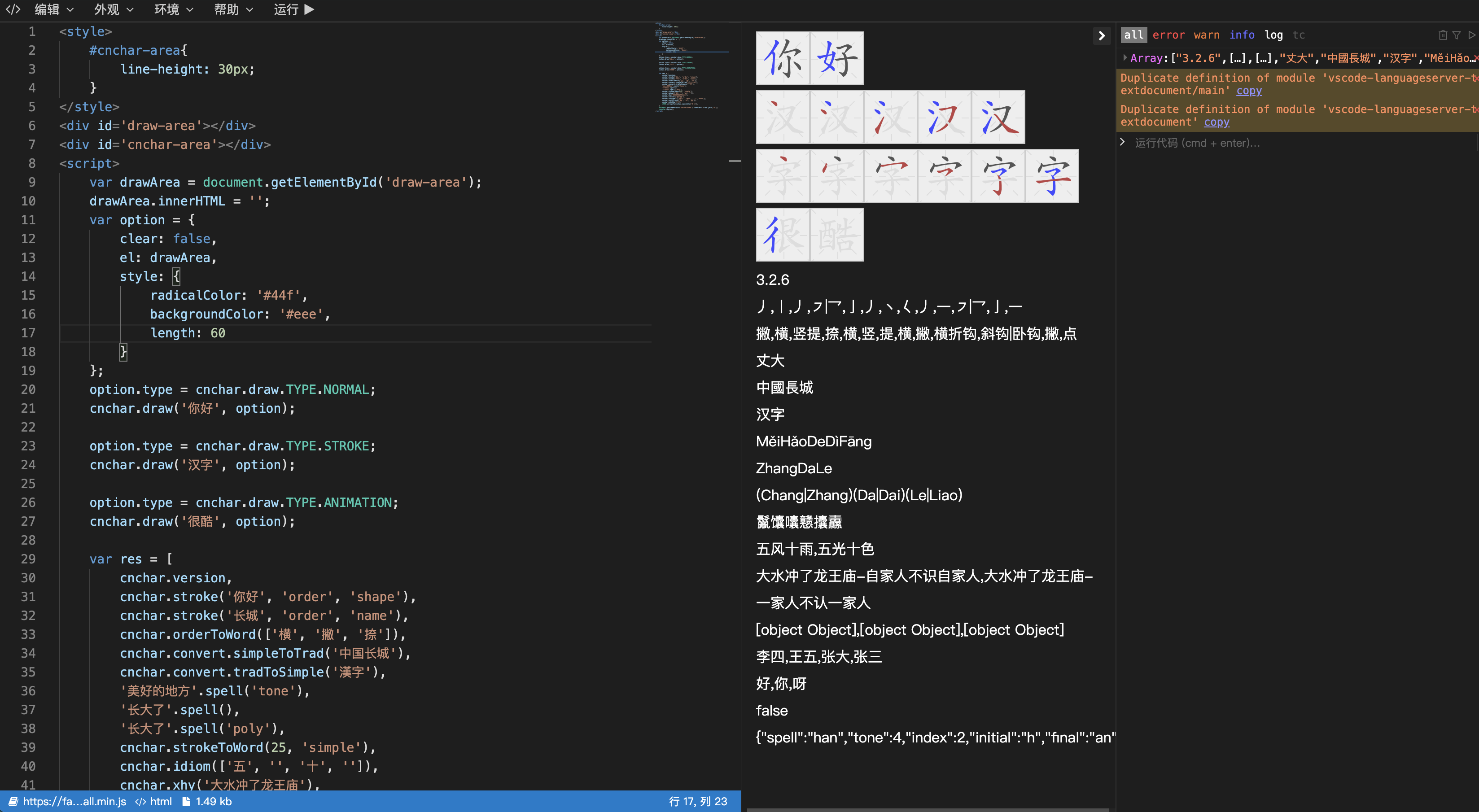Click the html language icon in the status bar
The image size is (1479, 812).
pyautogui.click(x=140, y=802)
